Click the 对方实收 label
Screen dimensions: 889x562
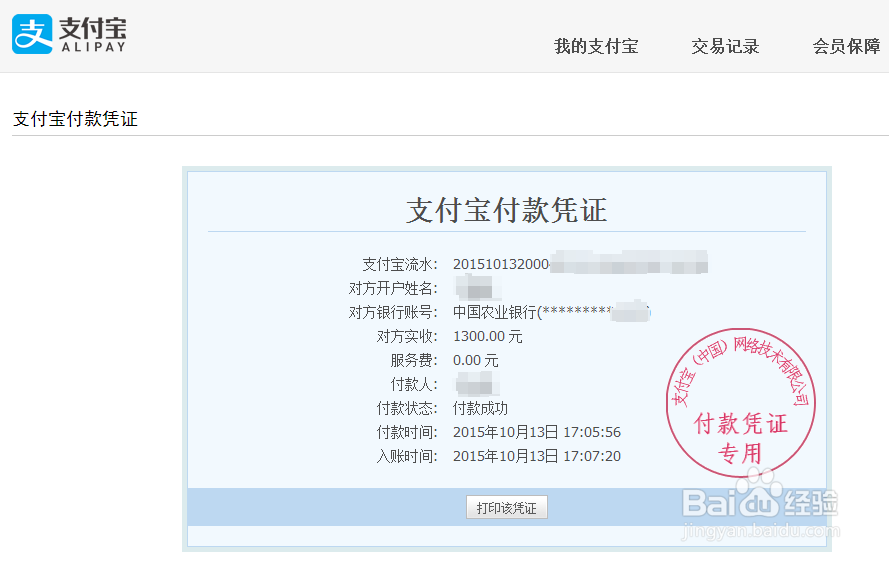407,336
